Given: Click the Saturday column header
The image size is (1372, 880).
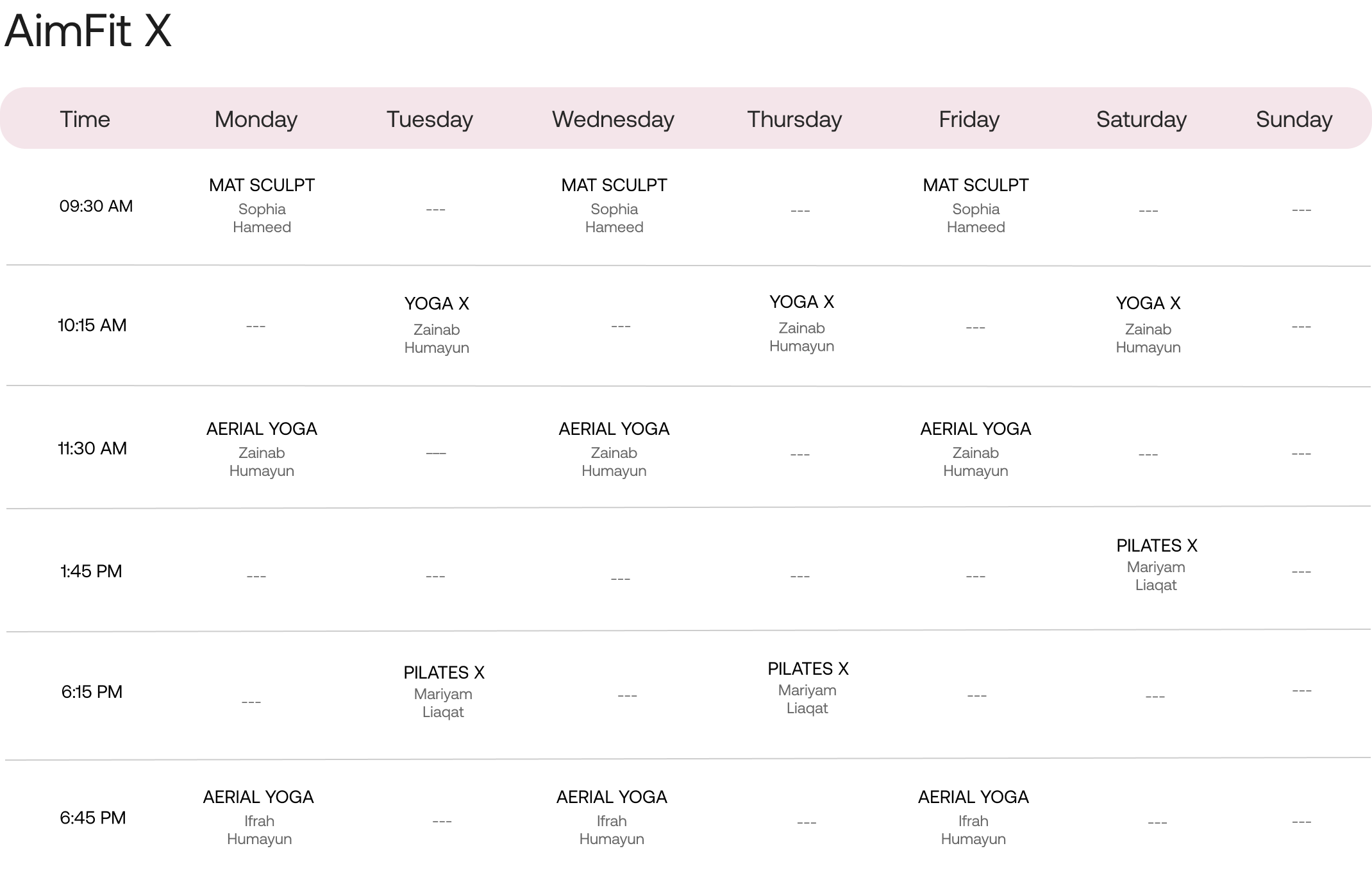Looking at the screenshot, I should [x=1141, y=119].
